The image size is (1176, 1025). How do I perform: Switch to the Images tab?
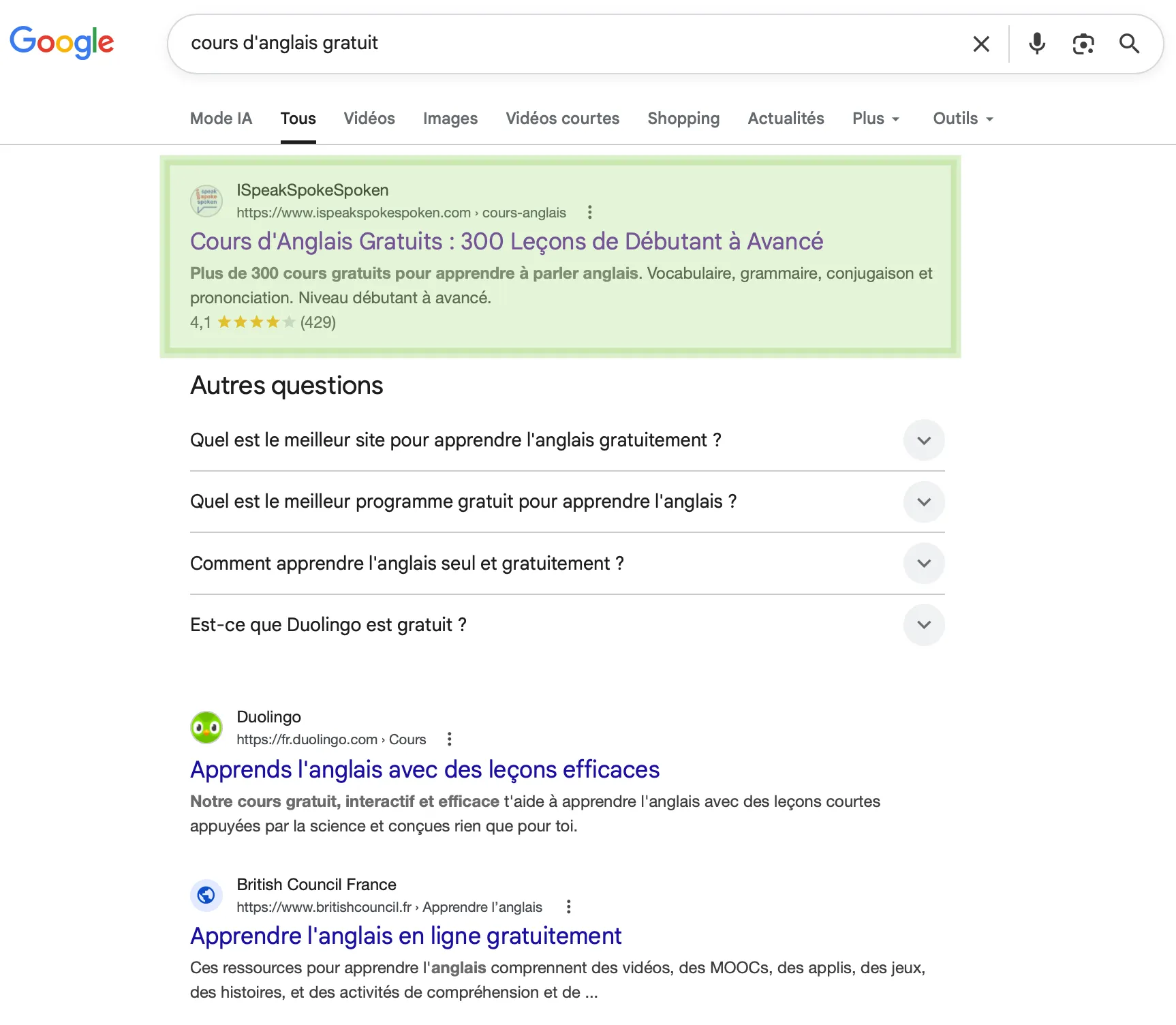[450, 118]
